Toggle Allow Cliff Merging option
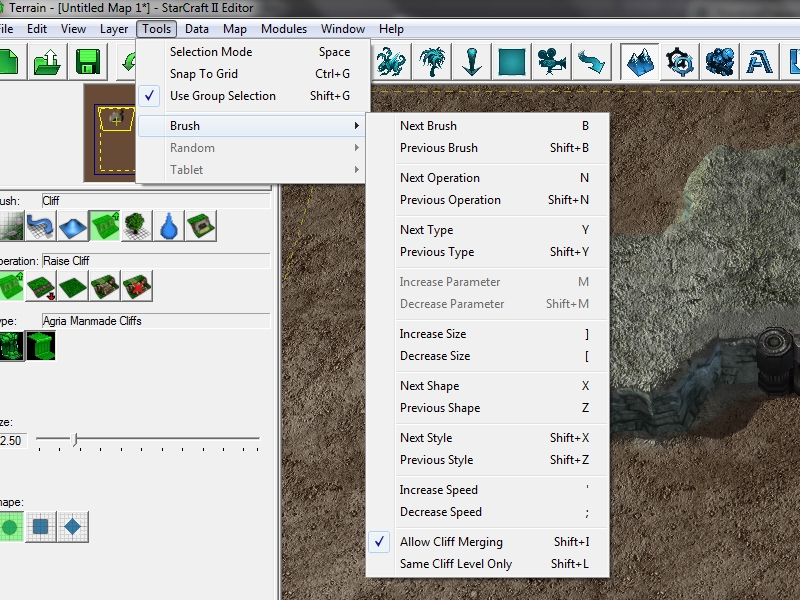The width and height of the screenshot is (800, 600). 488,542
